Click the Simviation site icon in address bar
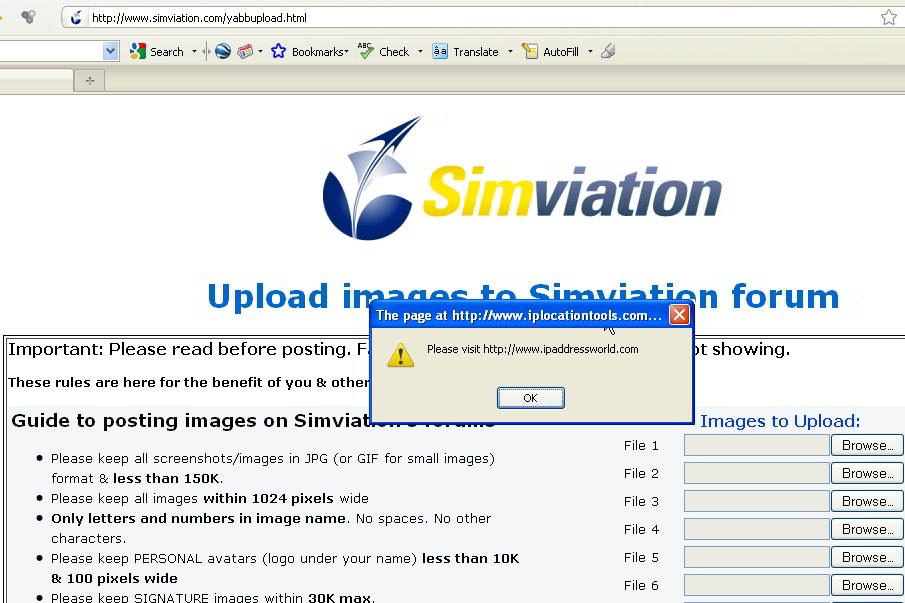 (x=76, y=18)
